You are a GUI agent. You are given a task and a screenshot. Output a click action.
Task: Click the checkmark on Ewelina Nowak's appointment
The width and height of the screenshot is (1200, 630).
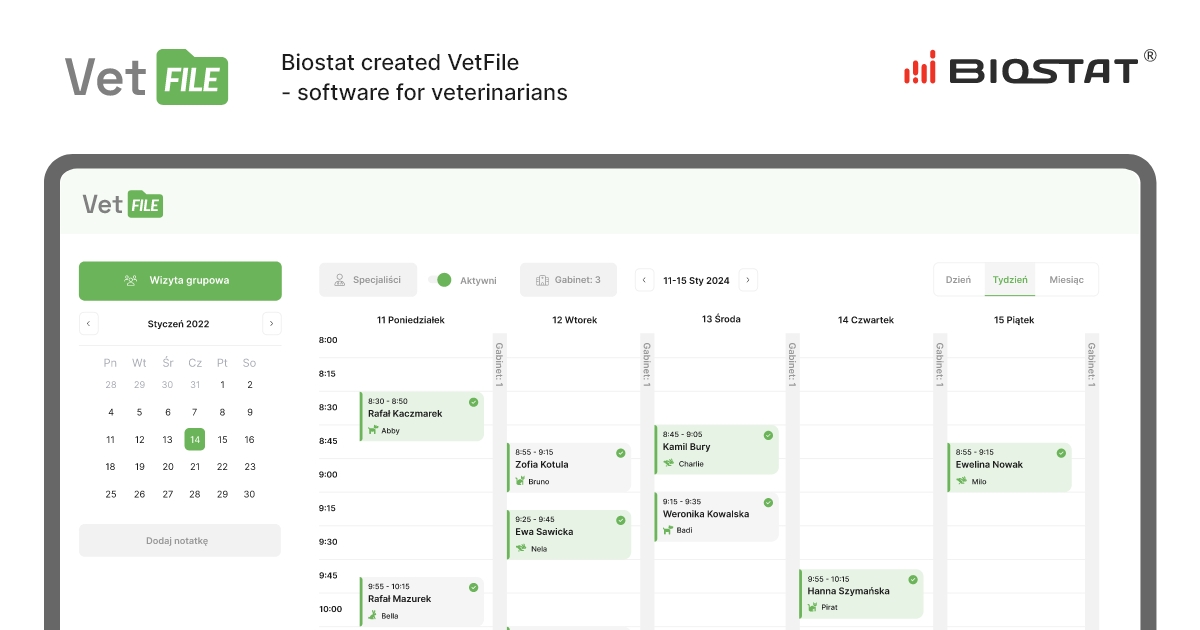coord(1061,455)
